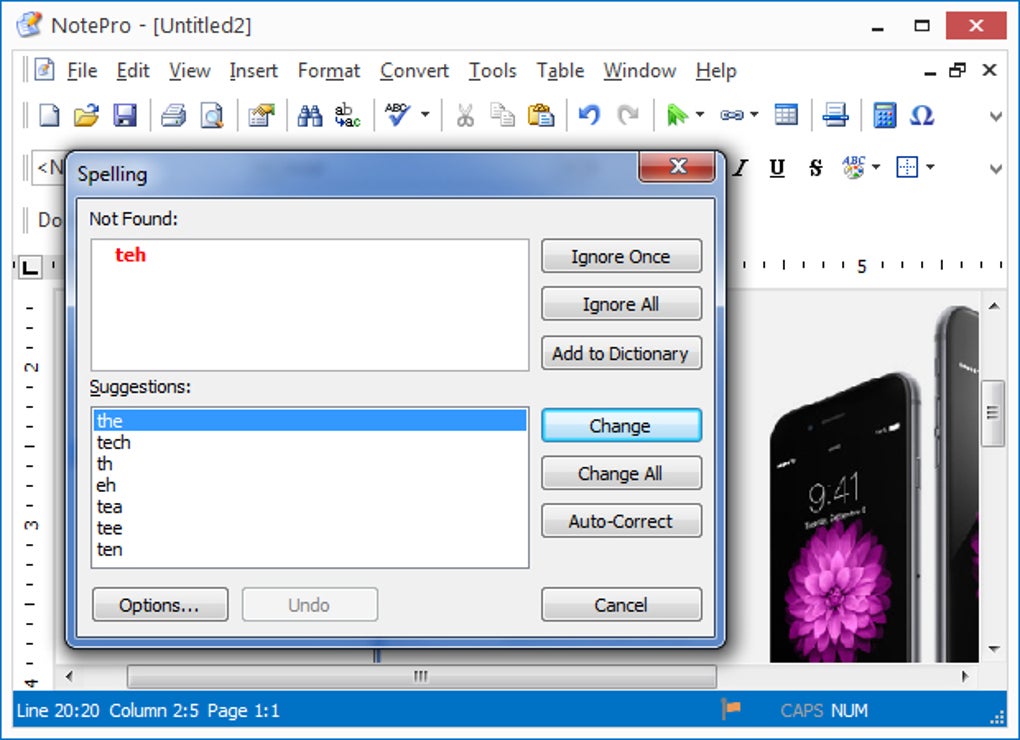Viewport: 1020px width, 740px height.
Task: Toggle Strikethrough formatting button
Action: pyautogui.click(x=815, y=168)
